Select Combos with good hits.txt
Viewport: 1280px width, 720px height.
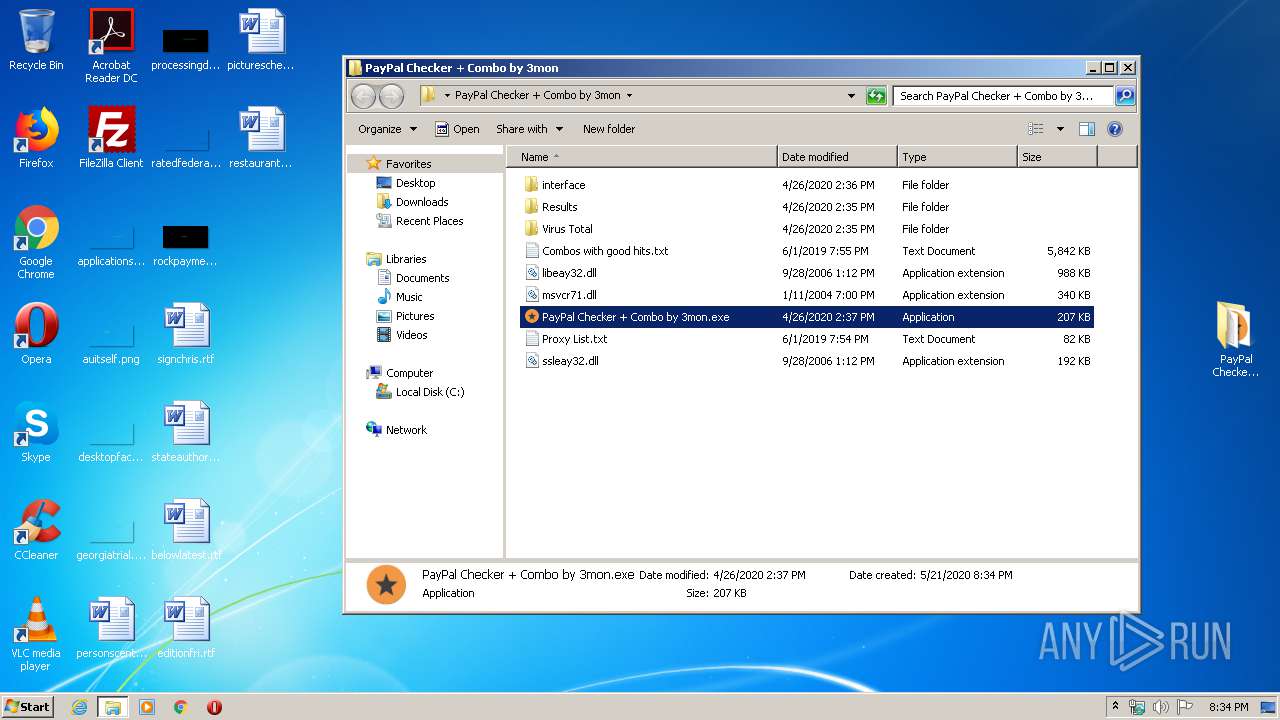pos(807,251)
